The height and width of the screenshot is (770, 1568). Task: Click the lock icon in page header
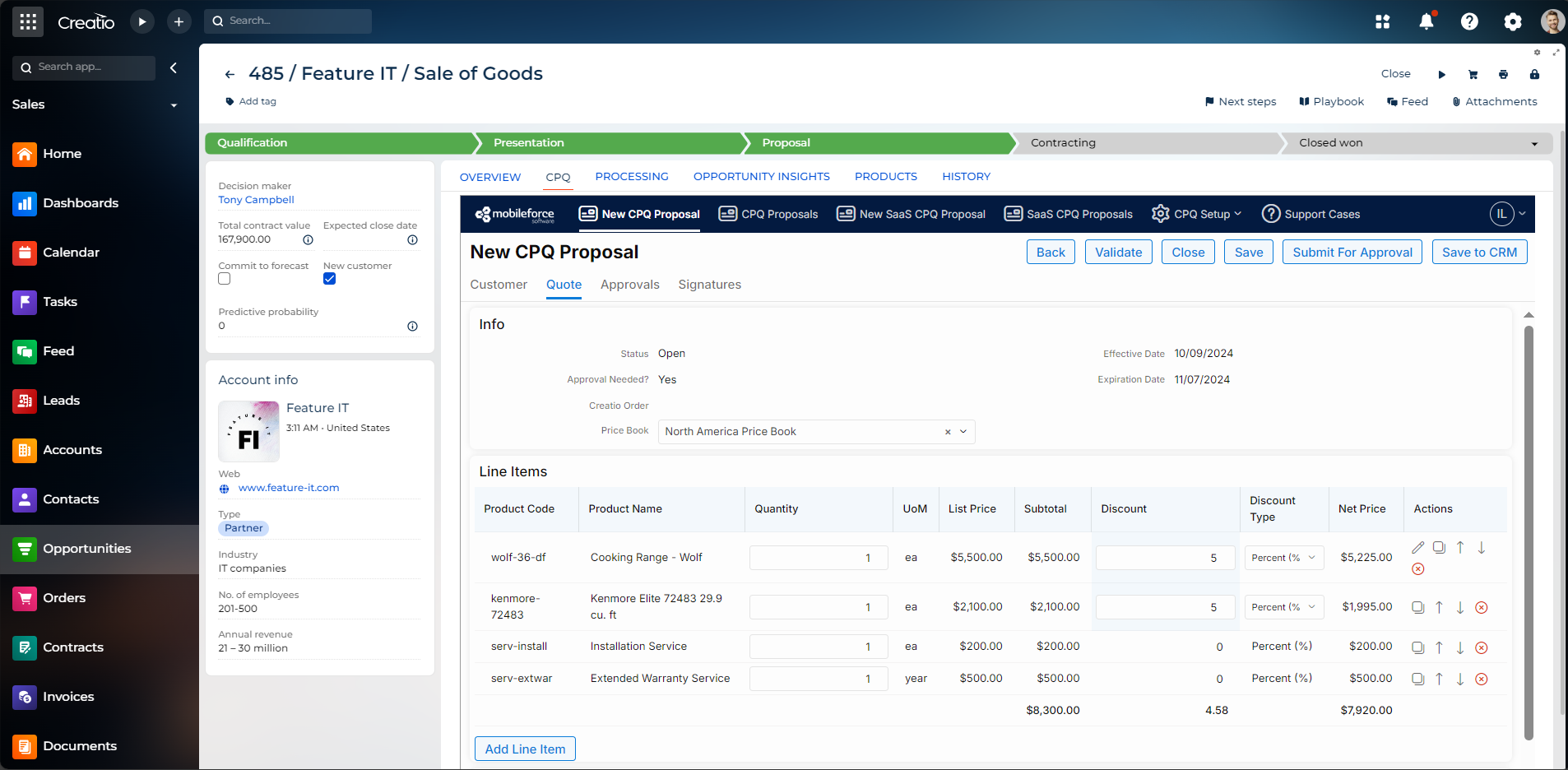[x=1534, y=74]
